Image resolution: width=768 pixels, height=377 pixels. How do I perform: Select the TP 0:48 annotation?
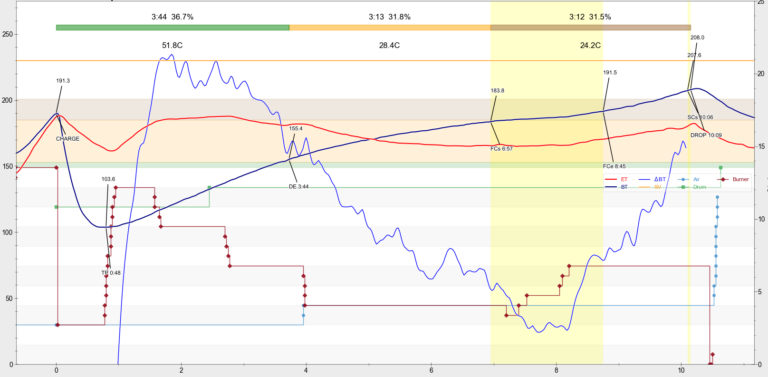[111, 273]
